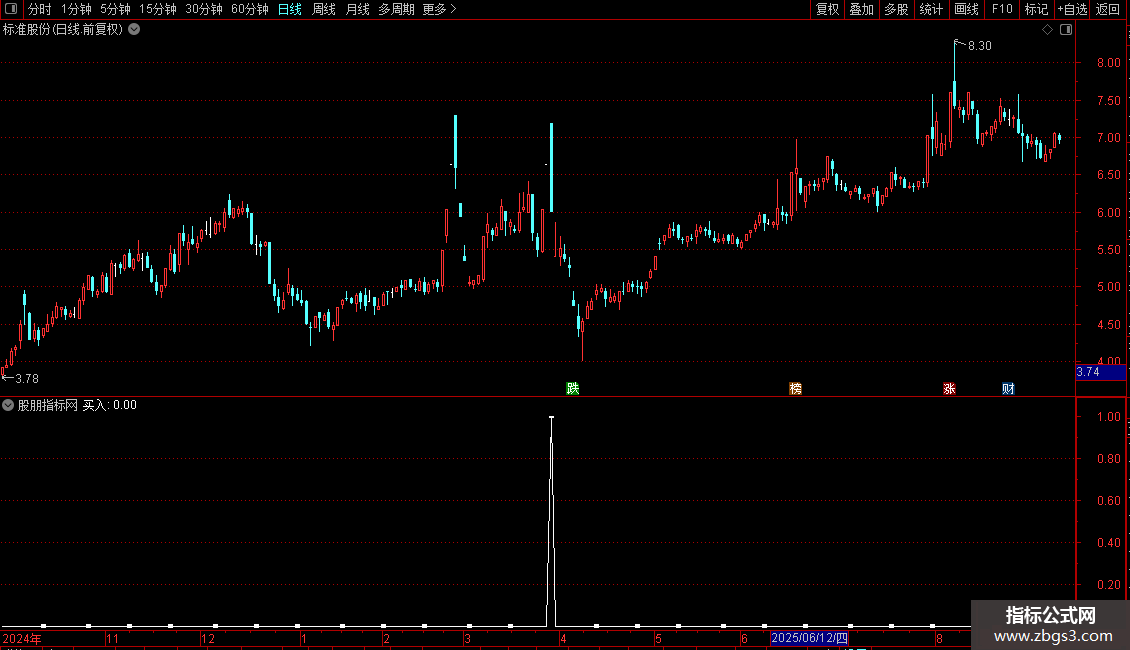Click the 标准股份(日线.前复权) chart title

coord(63,30)
